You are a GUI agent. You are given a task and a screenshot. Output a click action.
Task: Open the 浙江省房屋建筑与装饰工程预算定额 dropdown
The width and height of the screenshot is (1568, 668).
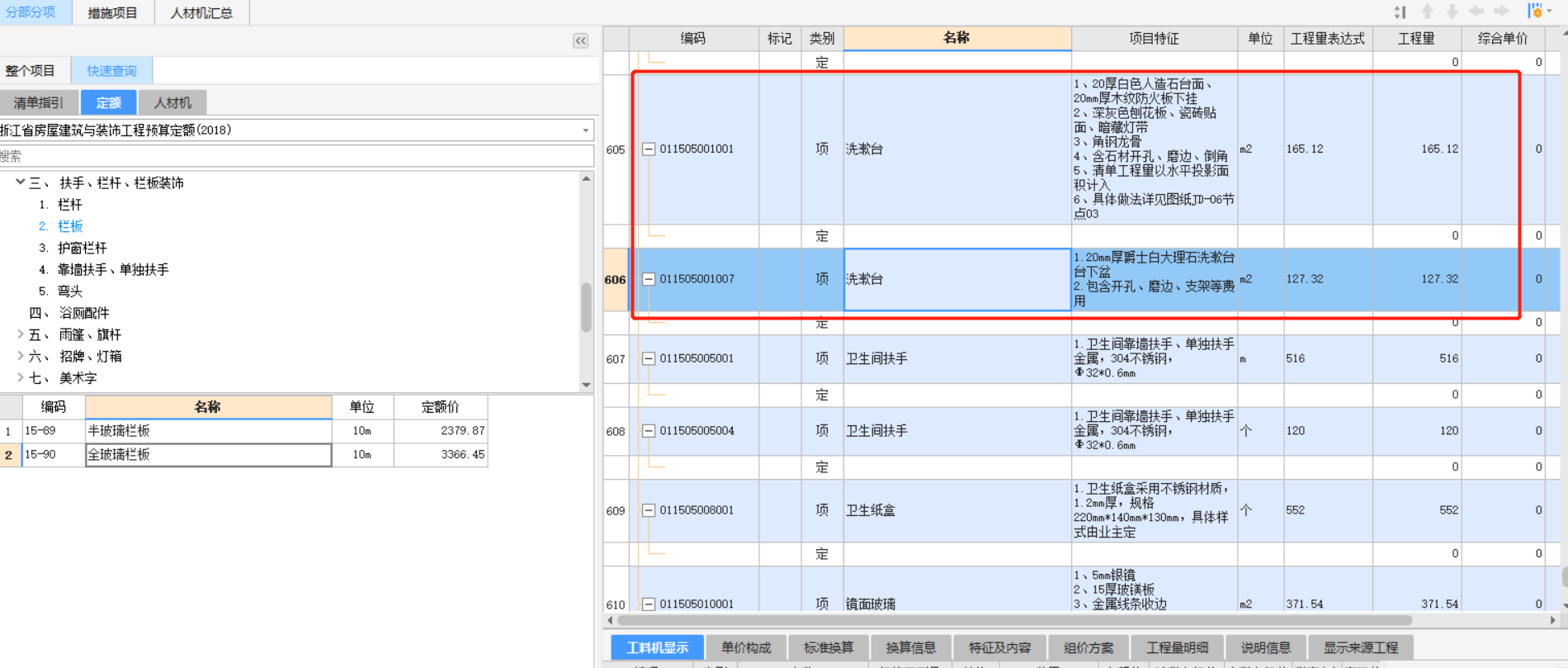586,130
